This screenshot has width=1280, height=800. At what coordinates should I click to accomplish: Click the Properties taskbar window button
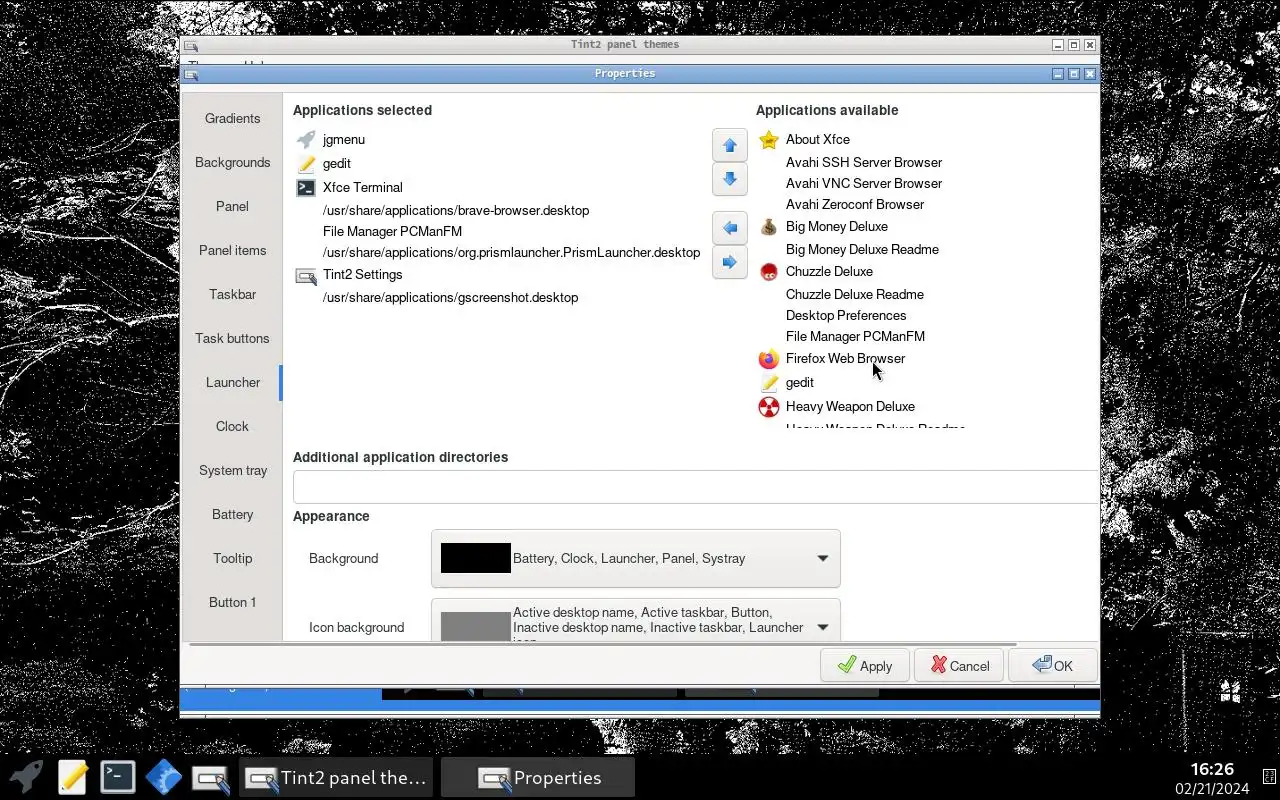pyautogui.click(x=538, y=778)
